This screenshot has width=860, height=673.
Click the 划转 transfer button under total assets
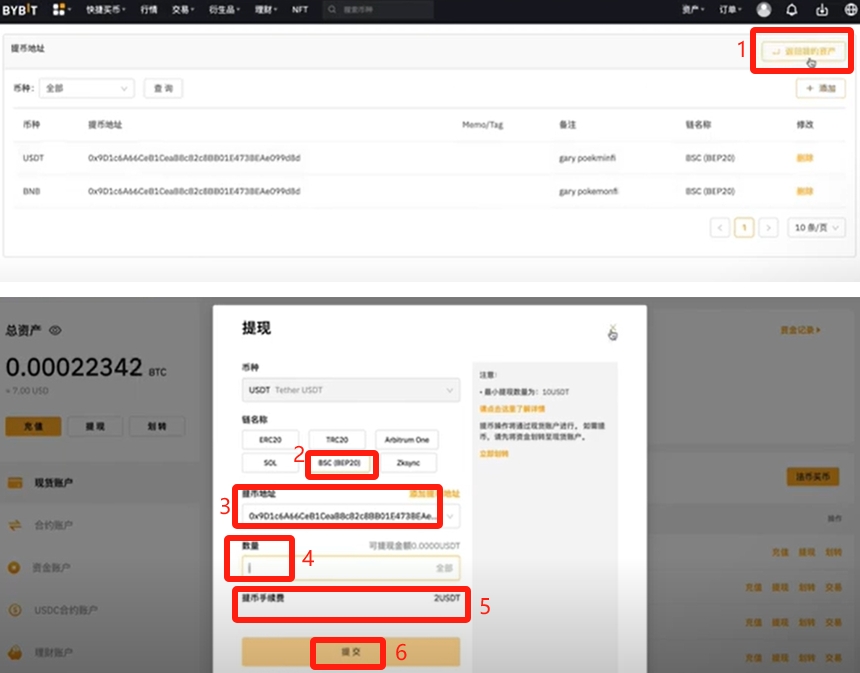157,426
